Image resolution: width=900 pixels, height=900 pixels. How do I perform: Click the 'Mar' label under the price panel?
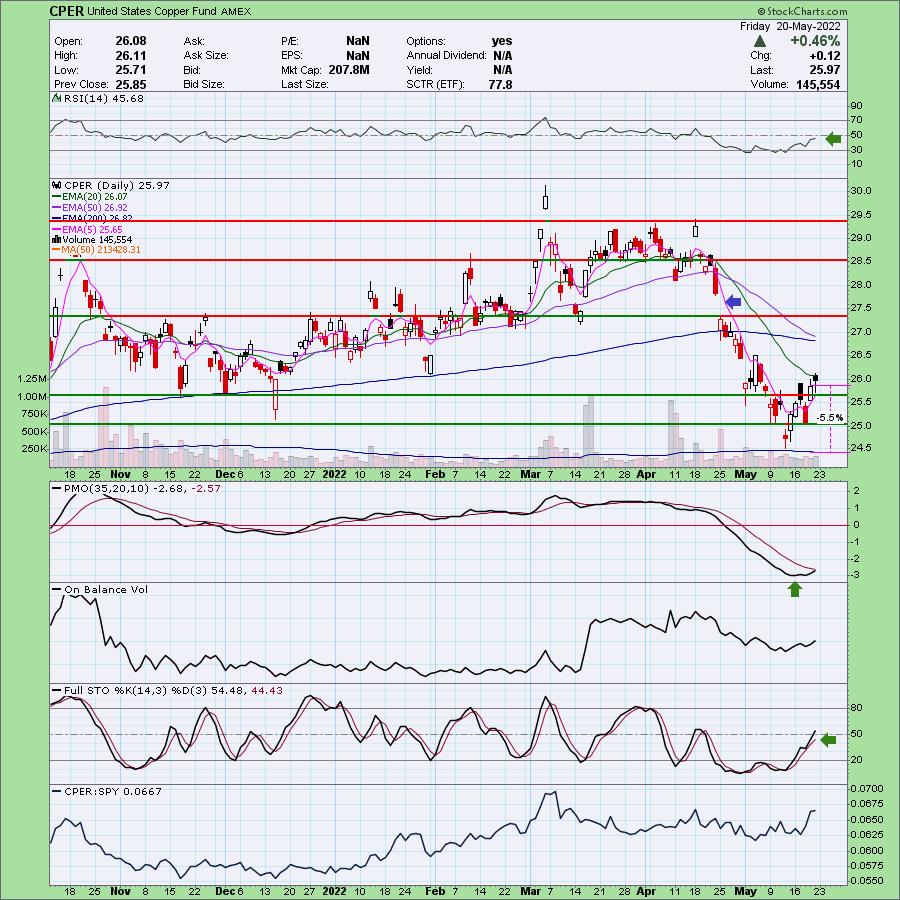(531, 474)
